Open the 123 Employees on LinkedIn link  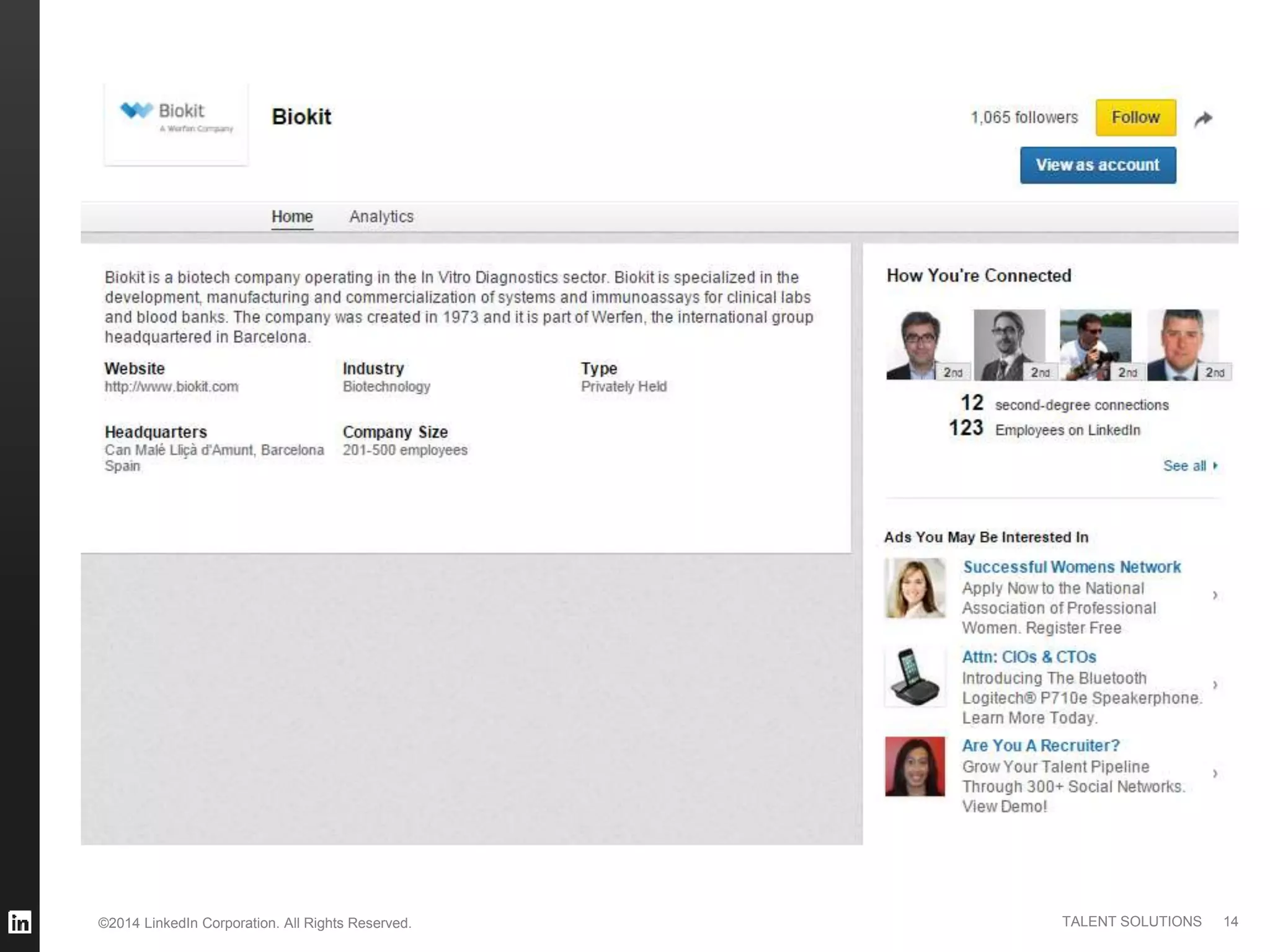pyautogui.click(x=1044, y=429)
